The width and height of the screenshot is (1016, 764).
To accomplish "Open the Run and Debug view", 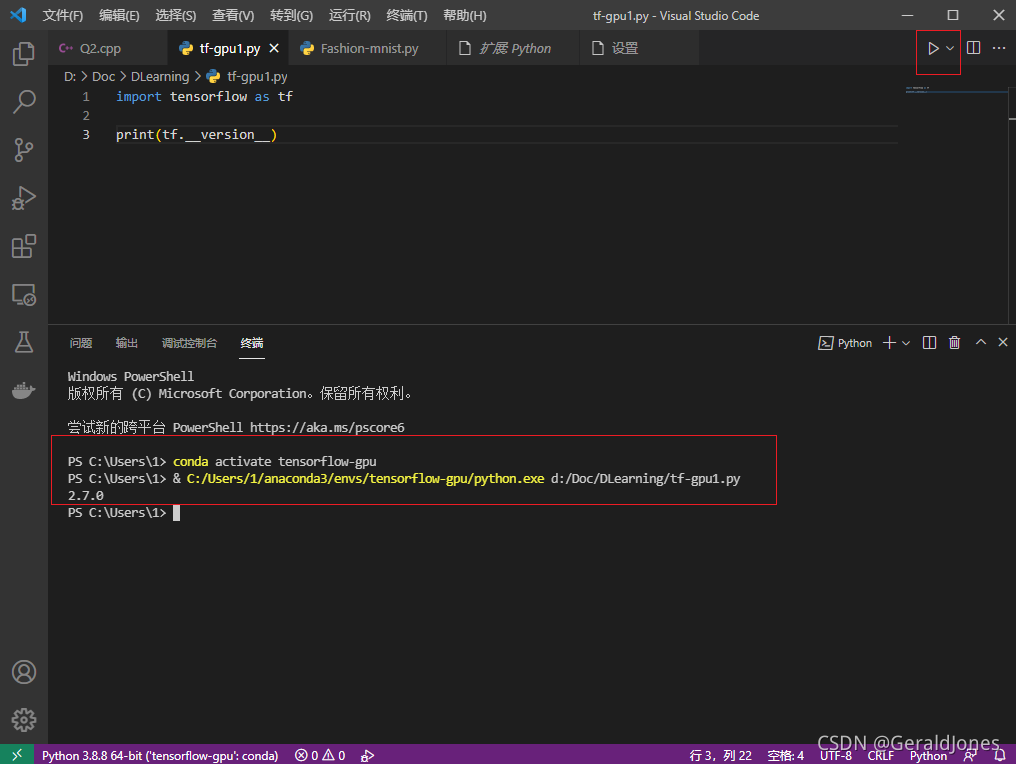I will coord(24,198).
